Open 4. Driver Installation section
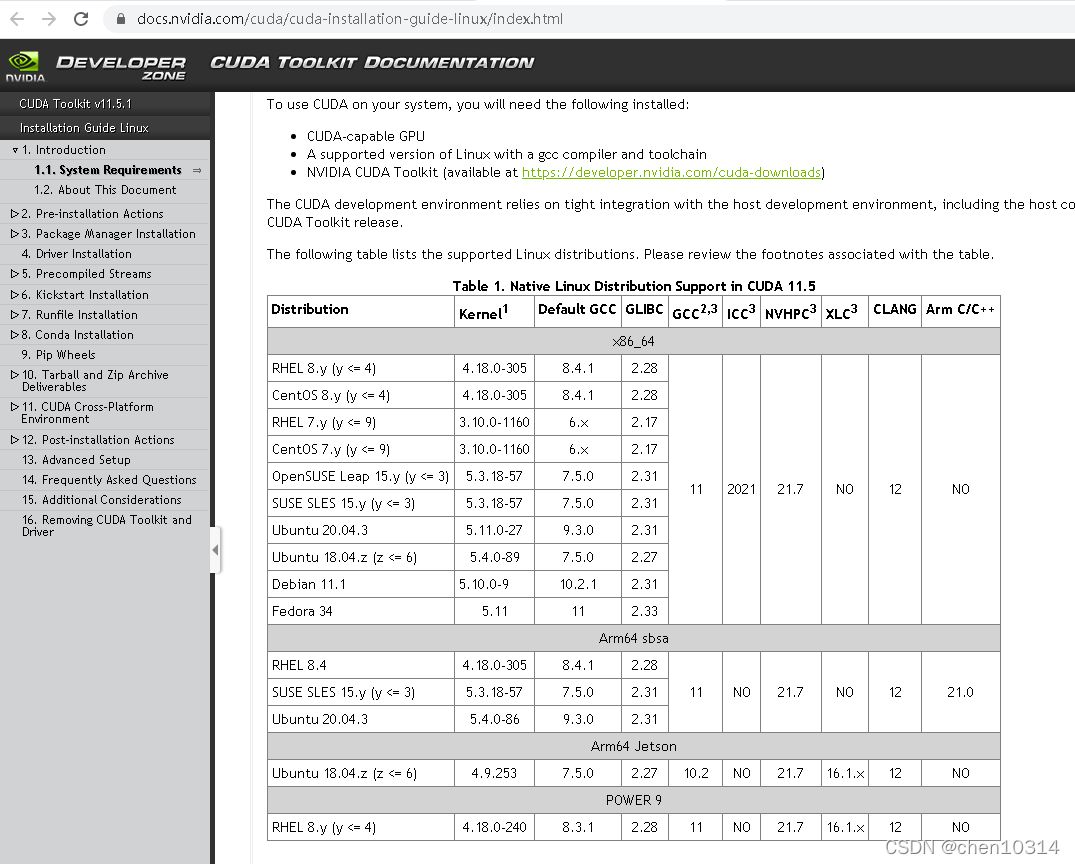Image resolution: width=1075 pixels, height=864 pixels. pyautogui.click(x=76, y=254)
